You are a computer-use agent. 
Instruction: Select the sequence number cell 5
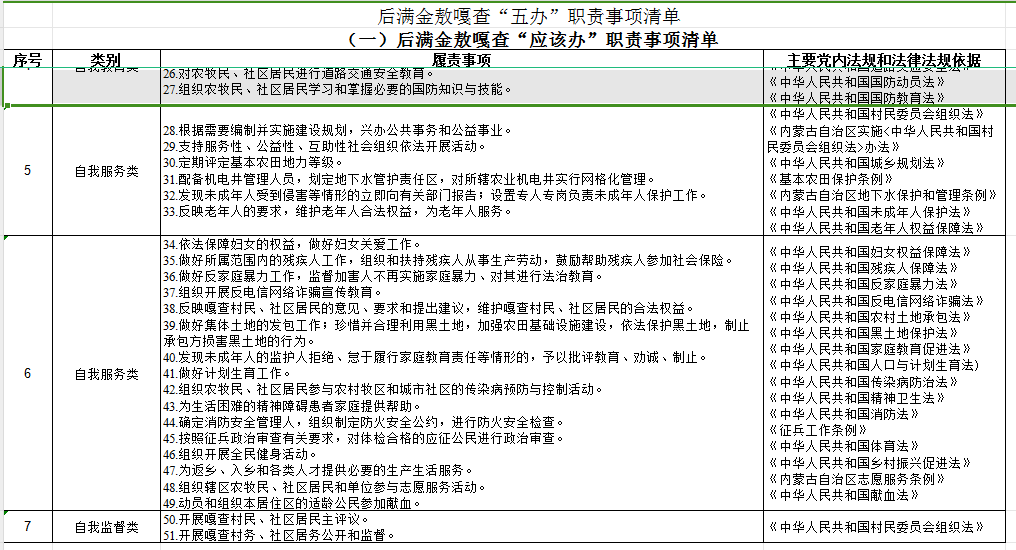tap(27, 170)
